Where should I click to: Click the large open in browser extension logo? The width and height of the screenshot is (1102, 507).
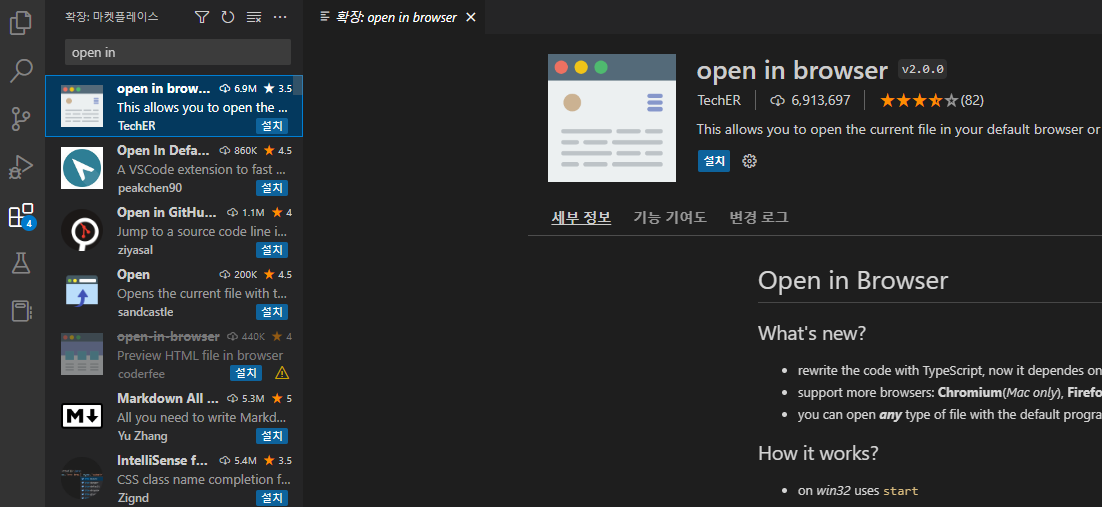(612, 118)
